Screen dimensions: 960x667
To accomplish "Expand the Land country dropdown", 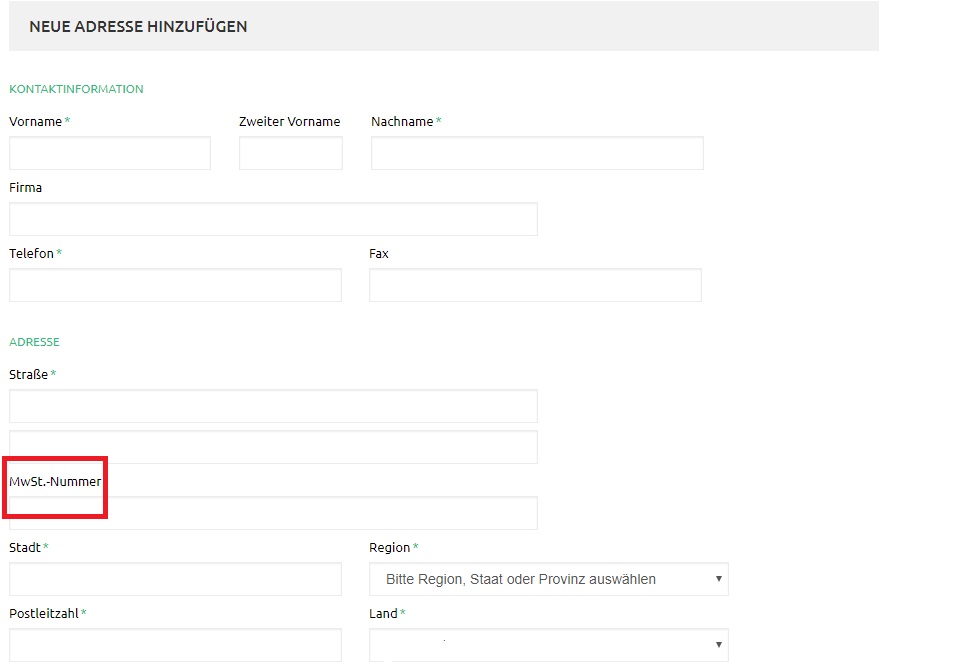I will coord(548,645).
